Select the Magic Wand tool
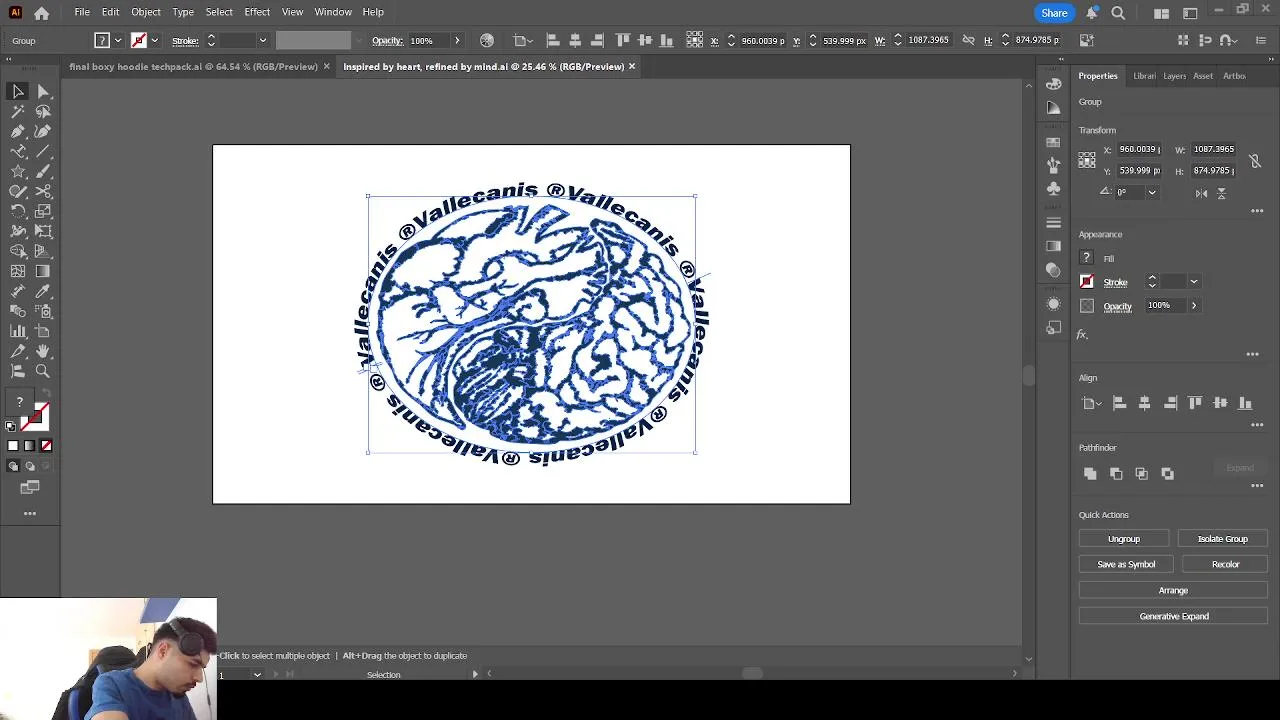1280x720 pixels. coord(18,111)
